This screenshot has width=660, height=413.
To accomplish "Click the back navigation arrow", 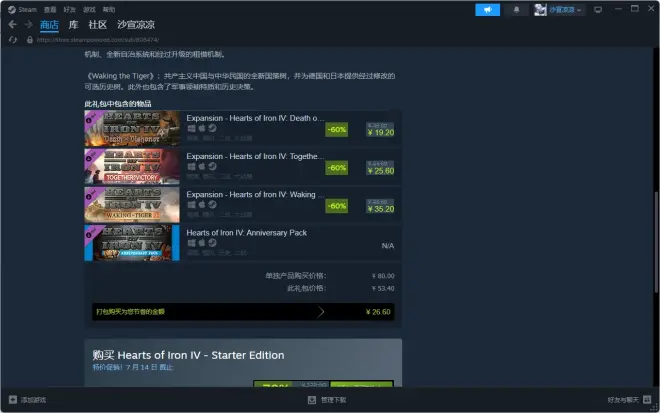I will point(13,25).
